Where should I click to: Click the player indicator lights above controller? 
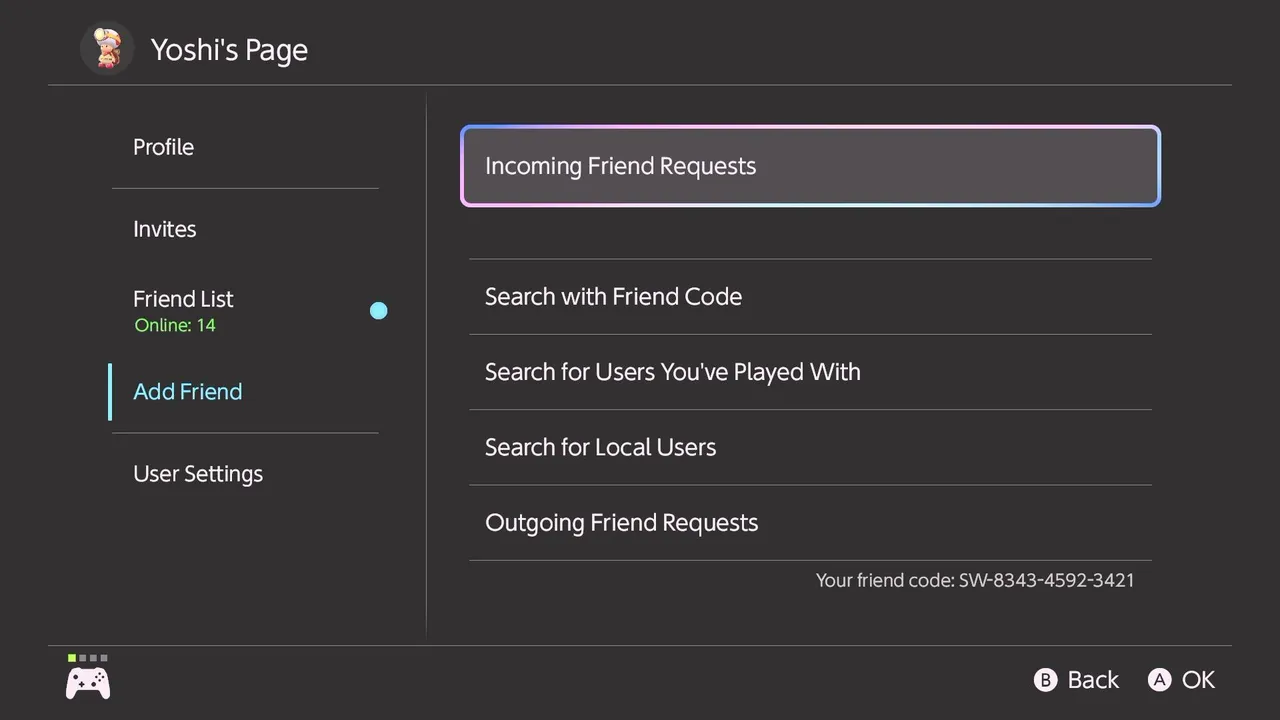[x=88, y=658]
